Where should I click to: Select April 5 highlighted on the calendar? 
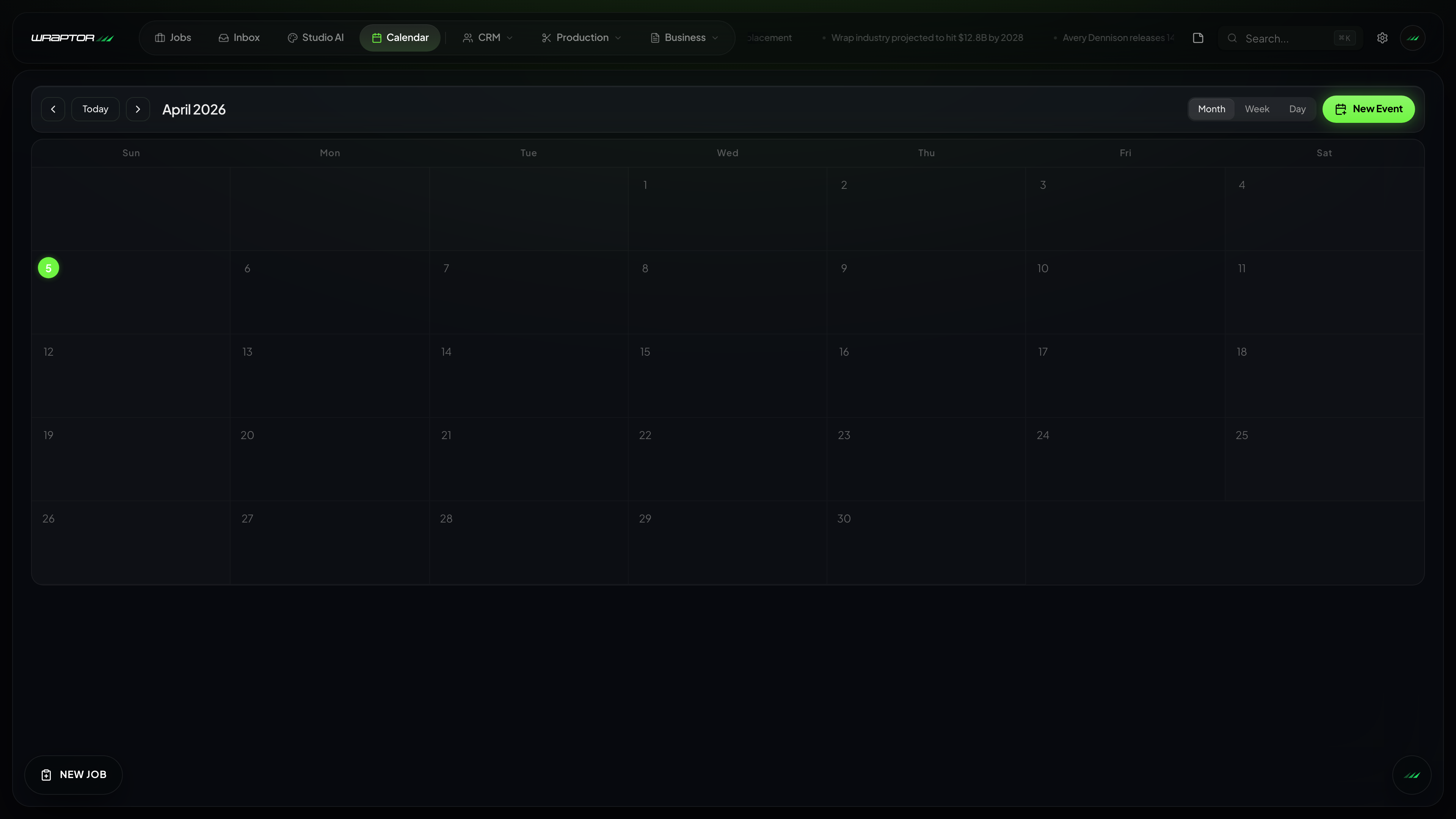pyautogui.click(x=48, y=267)
